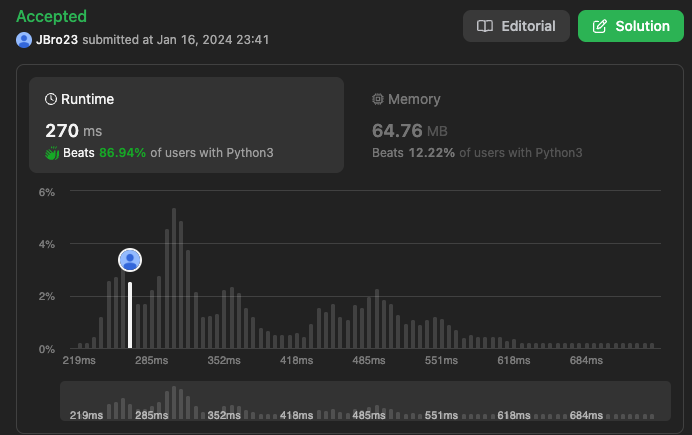This screenshot has height=435, width=692.
Task: Click the 6% y-axis label
Action: 47,192
